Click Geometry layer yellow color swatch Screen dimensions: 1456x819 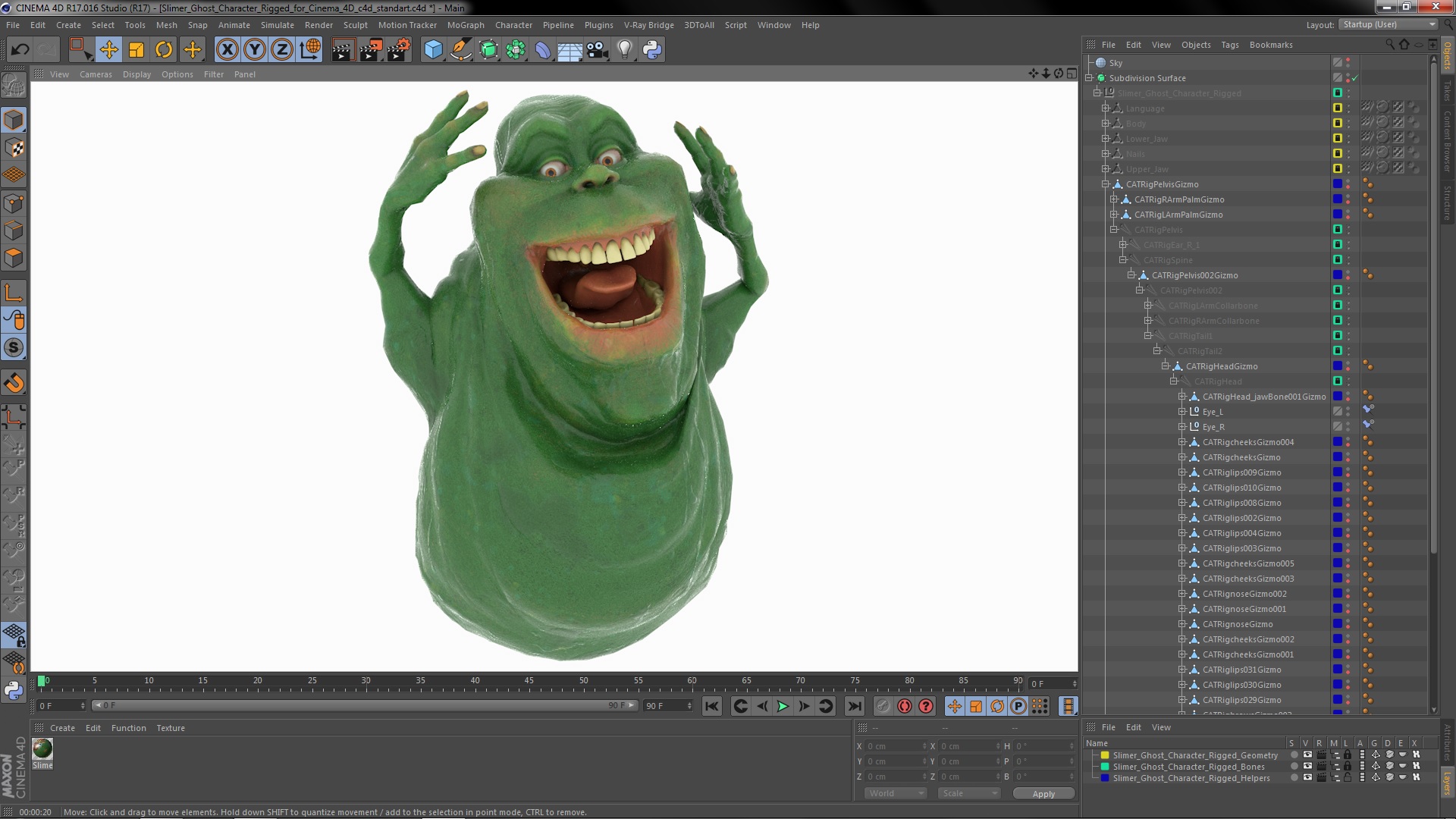[1105, 755]
